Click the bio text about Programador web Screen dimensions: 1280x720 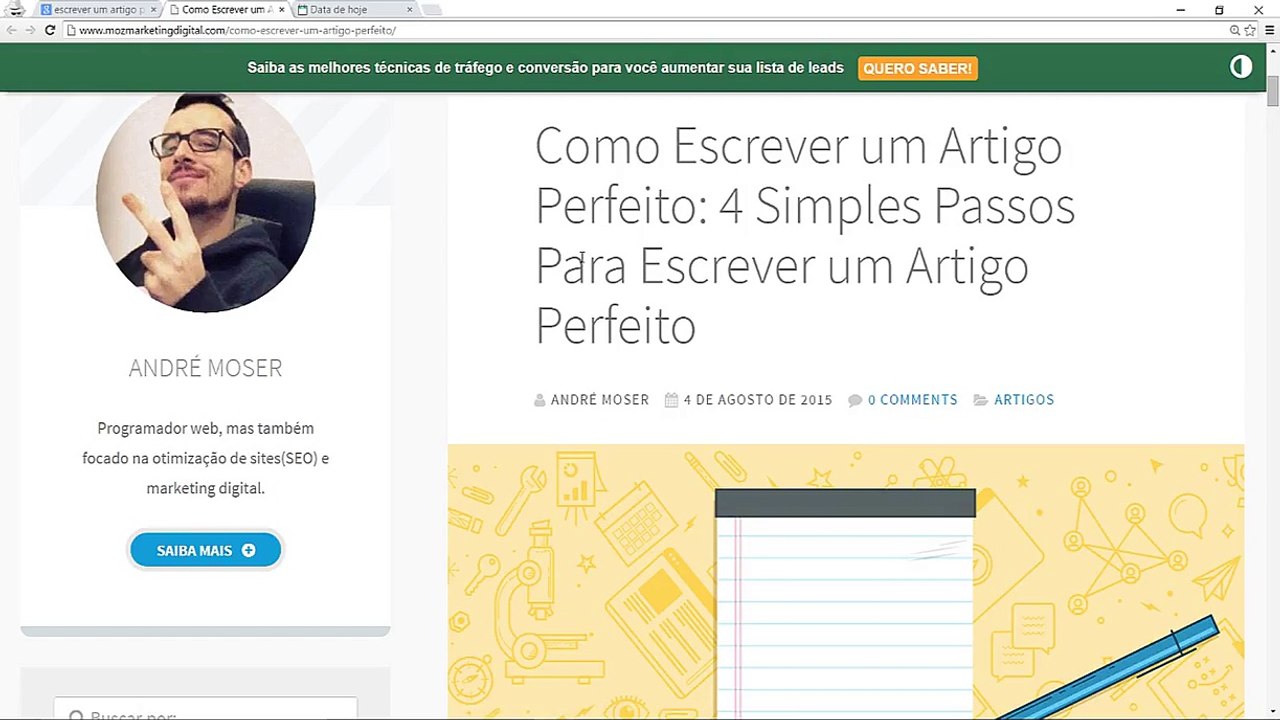pos(205,458)
